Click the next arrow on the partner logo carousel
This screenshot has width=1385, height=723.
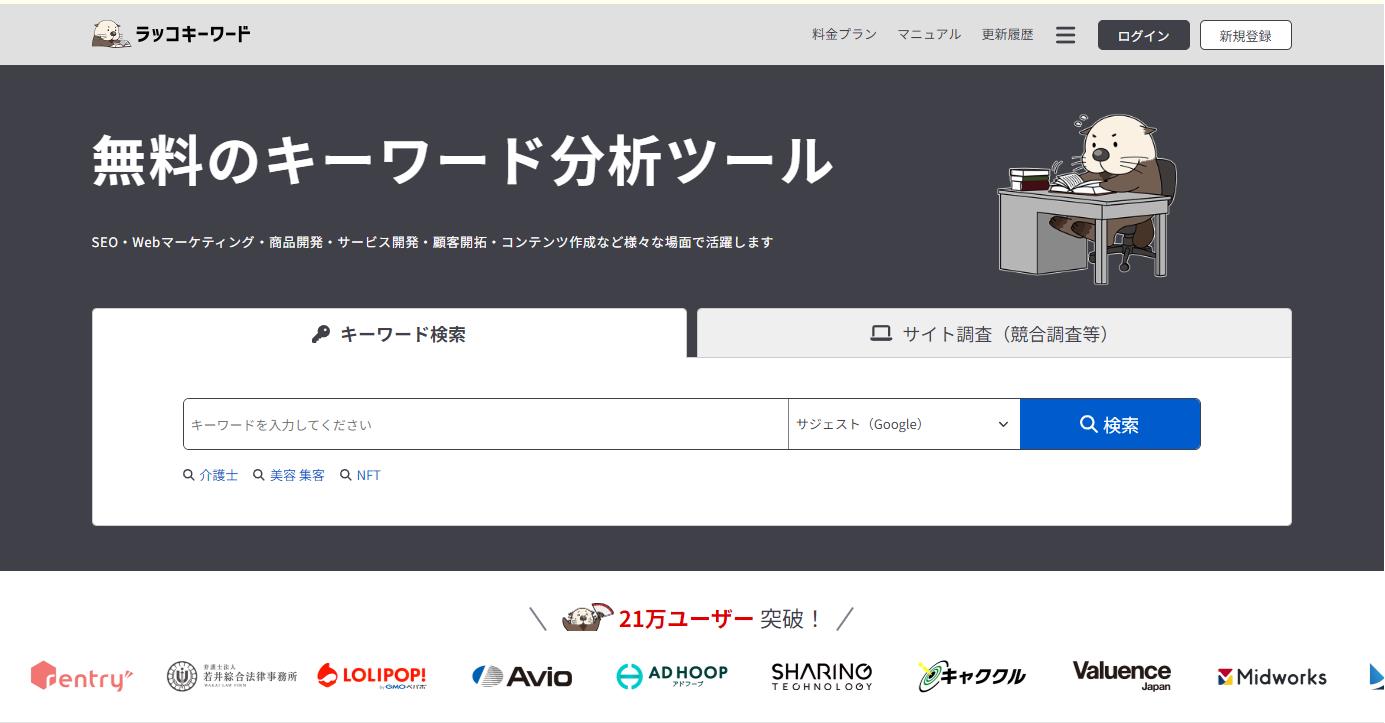(1376, 675)
